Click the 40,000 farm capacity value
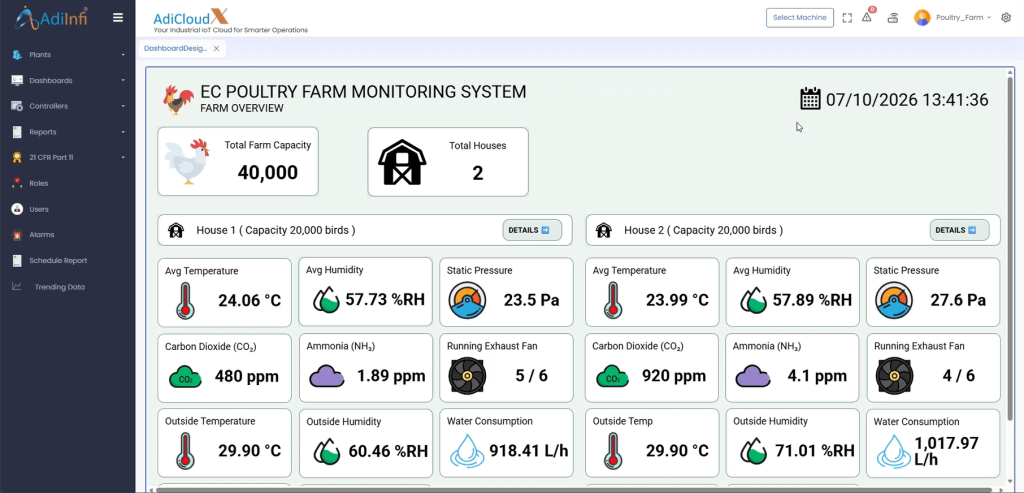Viewport: 1024px width, 493px height. [268, 172]
